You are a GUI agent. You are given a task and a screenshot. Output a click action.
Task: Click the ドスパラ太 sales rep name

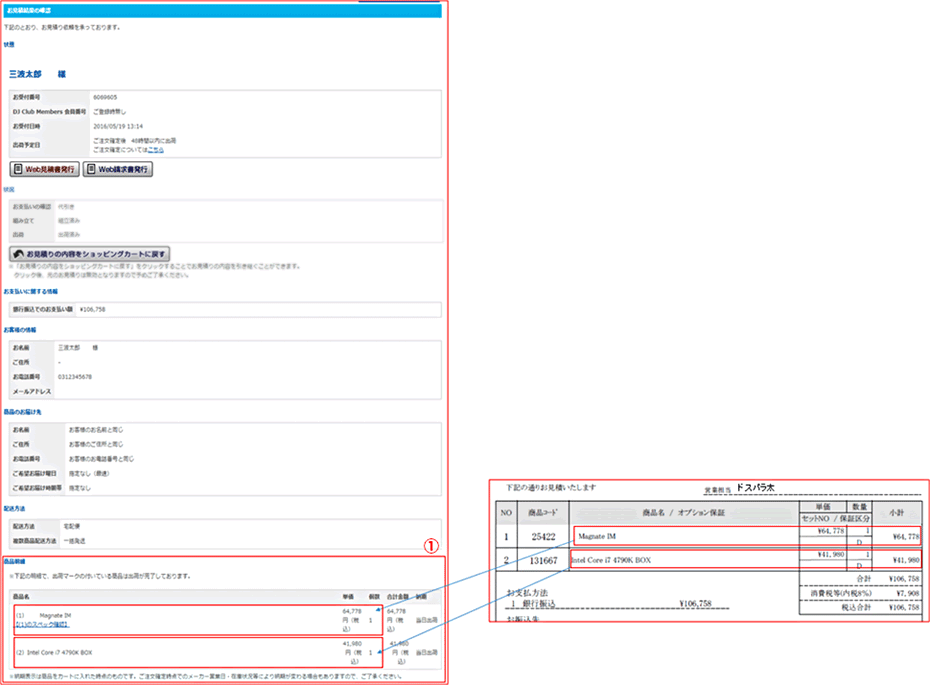(755, 488)
